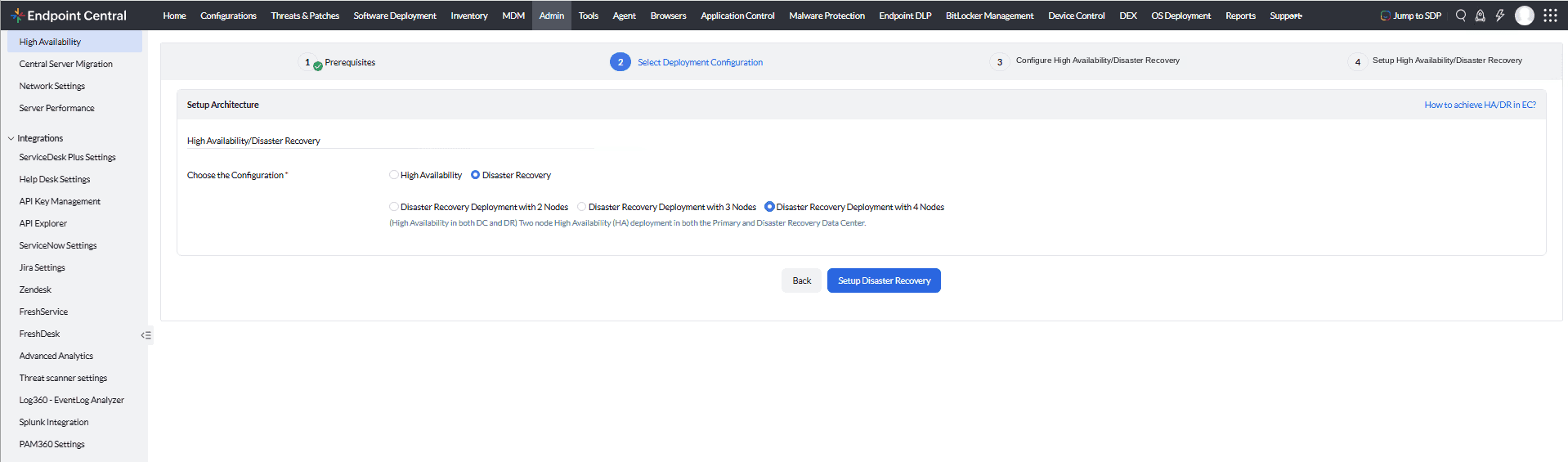Open API Key Management

60,201
